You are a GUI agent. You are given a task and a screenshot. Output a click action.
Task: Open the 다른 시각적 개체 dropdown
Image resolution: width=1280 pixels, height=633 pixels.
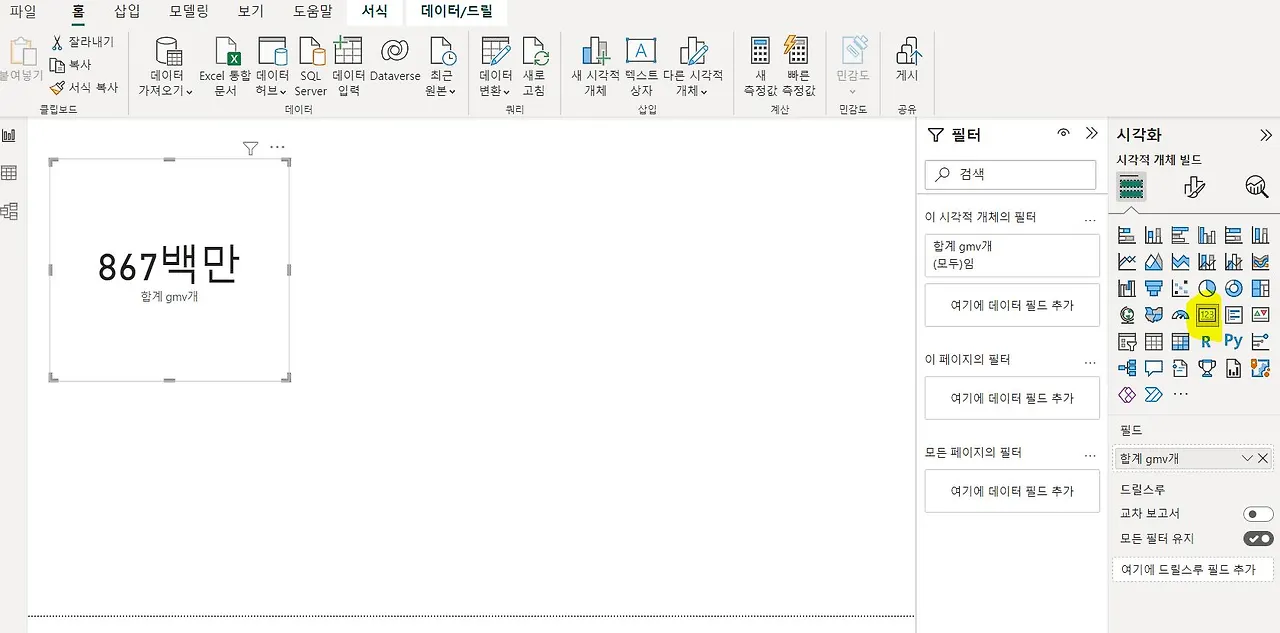pos(693,67)
